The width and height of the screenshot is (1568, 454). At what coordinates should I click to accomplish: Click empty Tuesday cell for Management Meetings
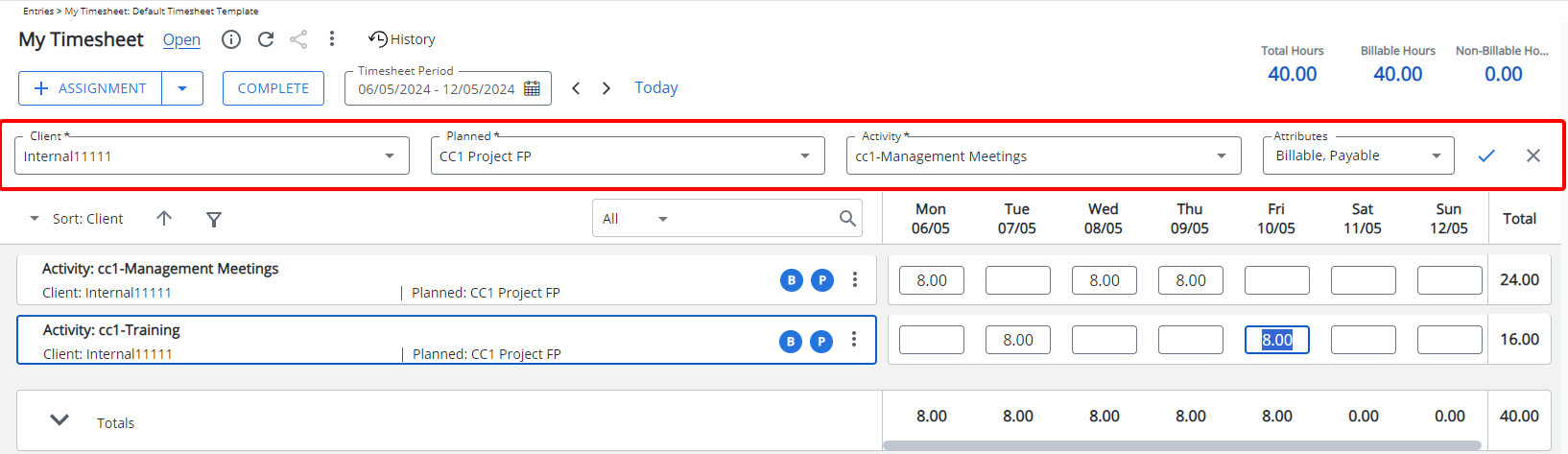[x=1018, y=280]
